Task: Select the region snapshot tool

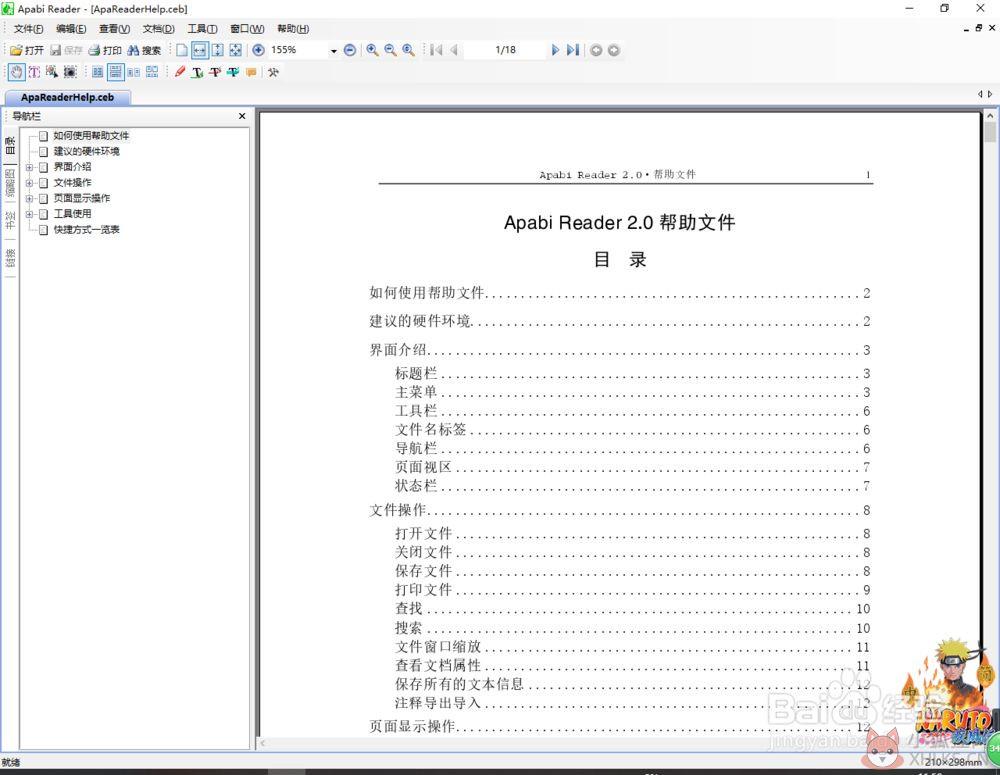Action: [70, 72]
